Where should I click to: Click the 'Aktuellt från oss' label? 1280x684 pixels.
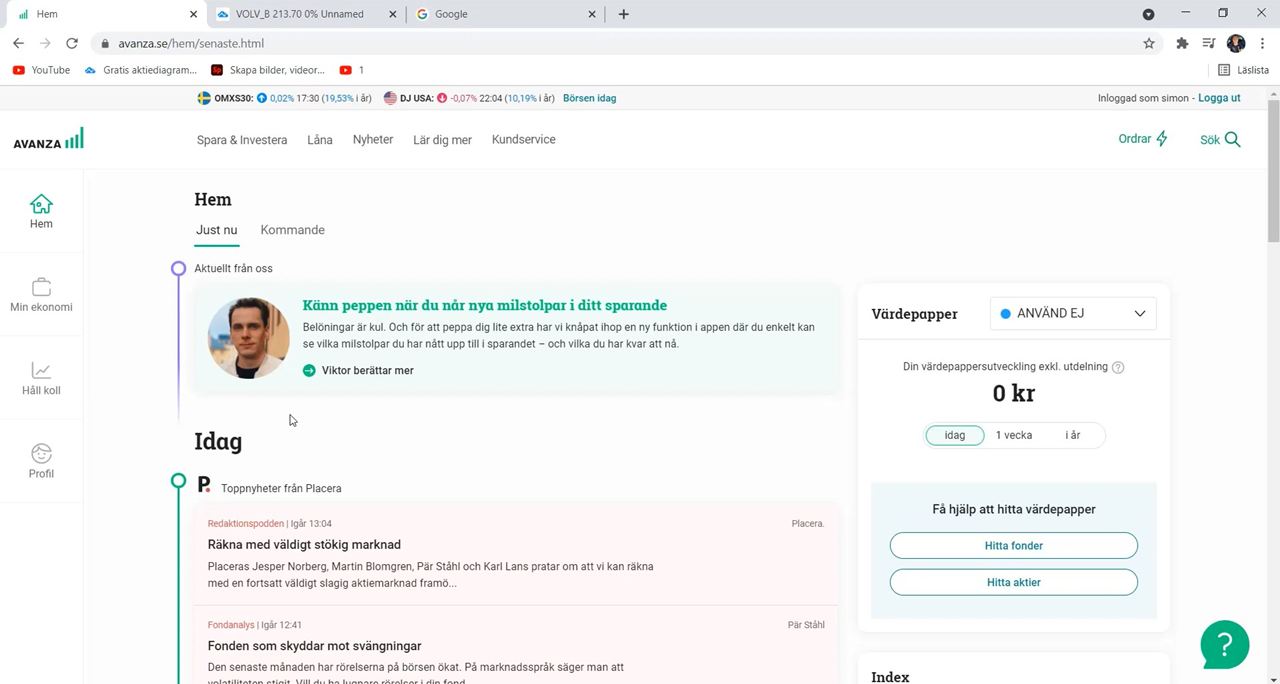point(233,269)
